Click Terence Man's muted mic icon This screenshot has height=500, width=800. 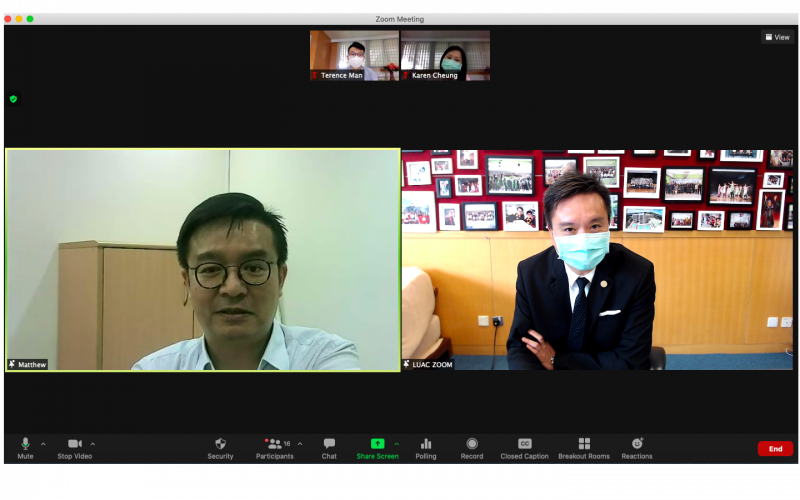[315, 76]
